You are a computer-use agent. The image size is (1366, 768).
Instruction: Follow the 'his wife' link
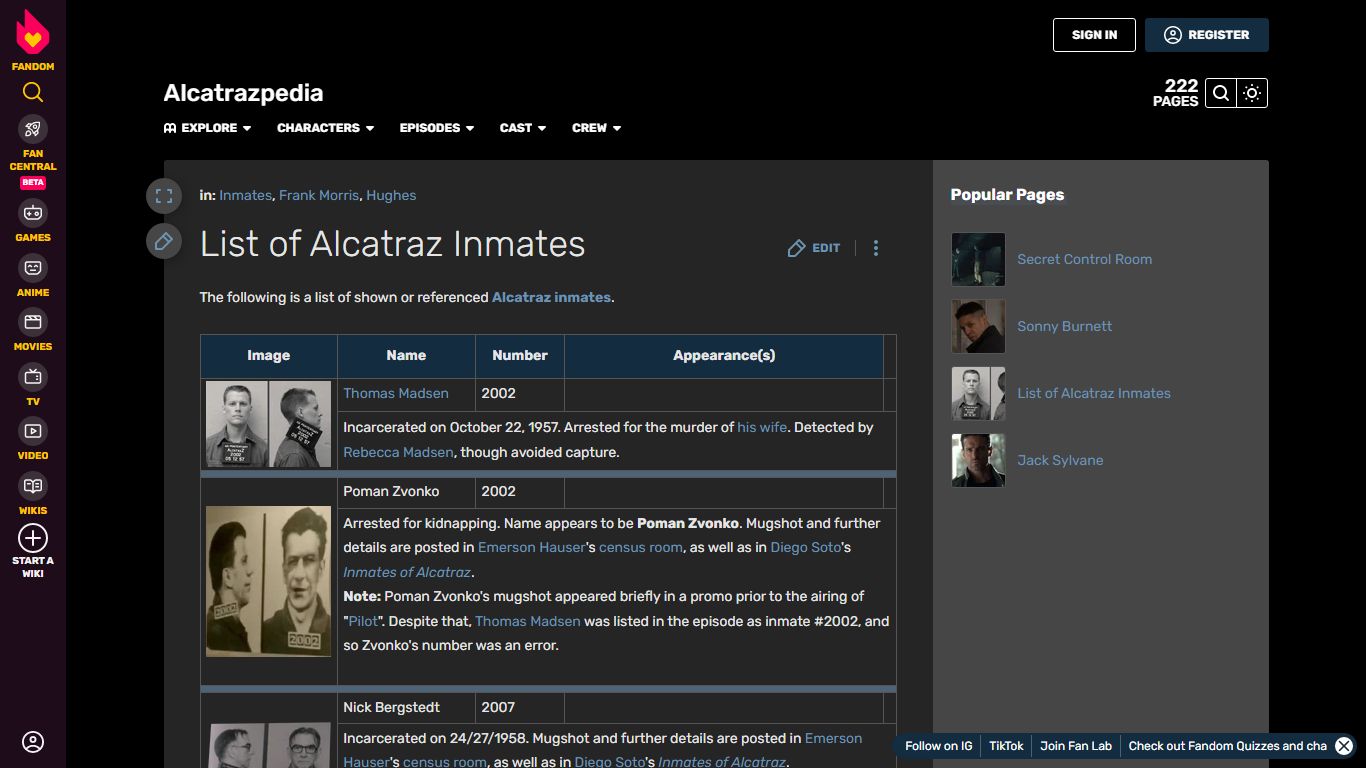[762, 427]
